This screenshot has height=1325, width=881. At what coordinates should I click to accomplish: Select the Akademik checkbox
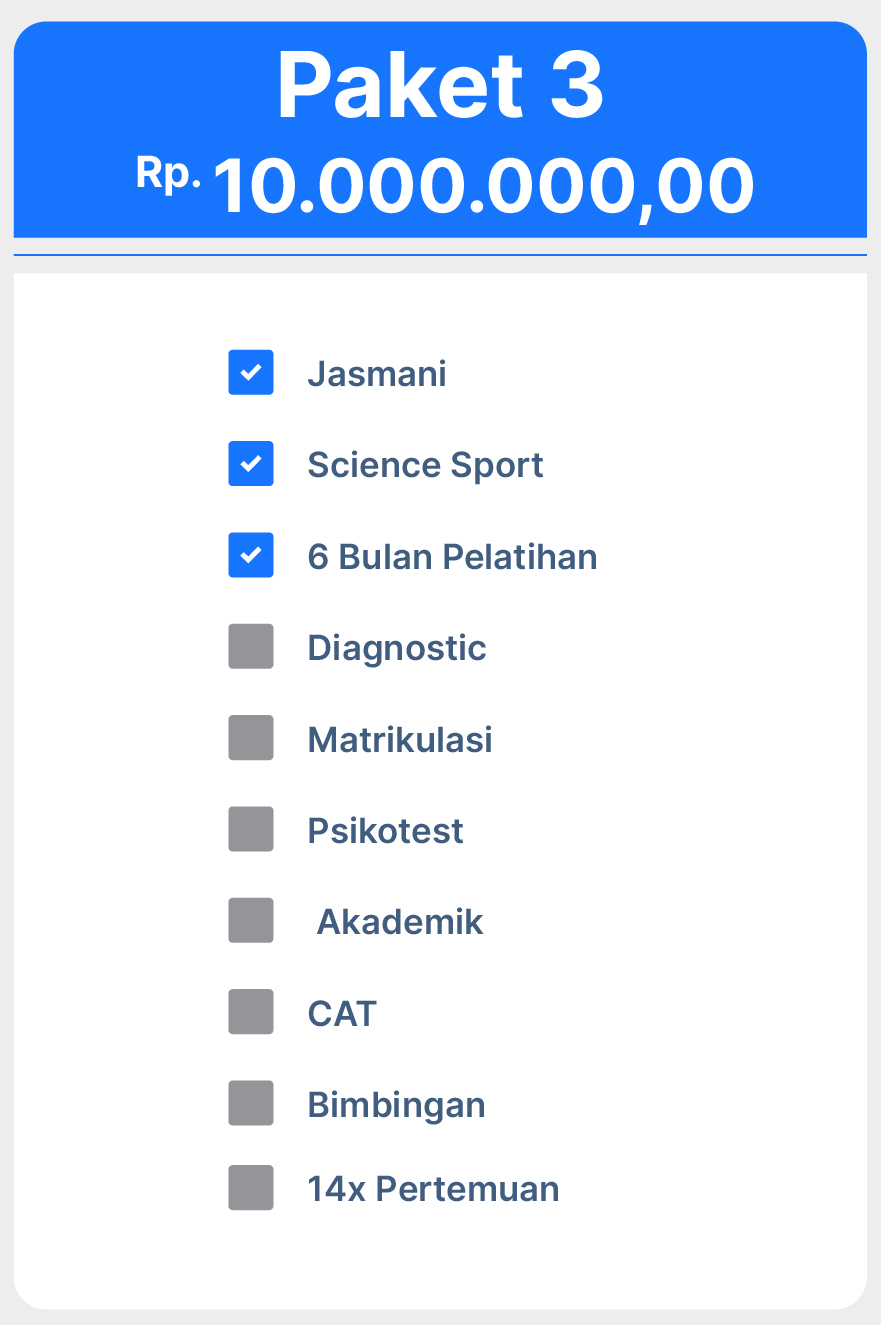coord(251,921)
